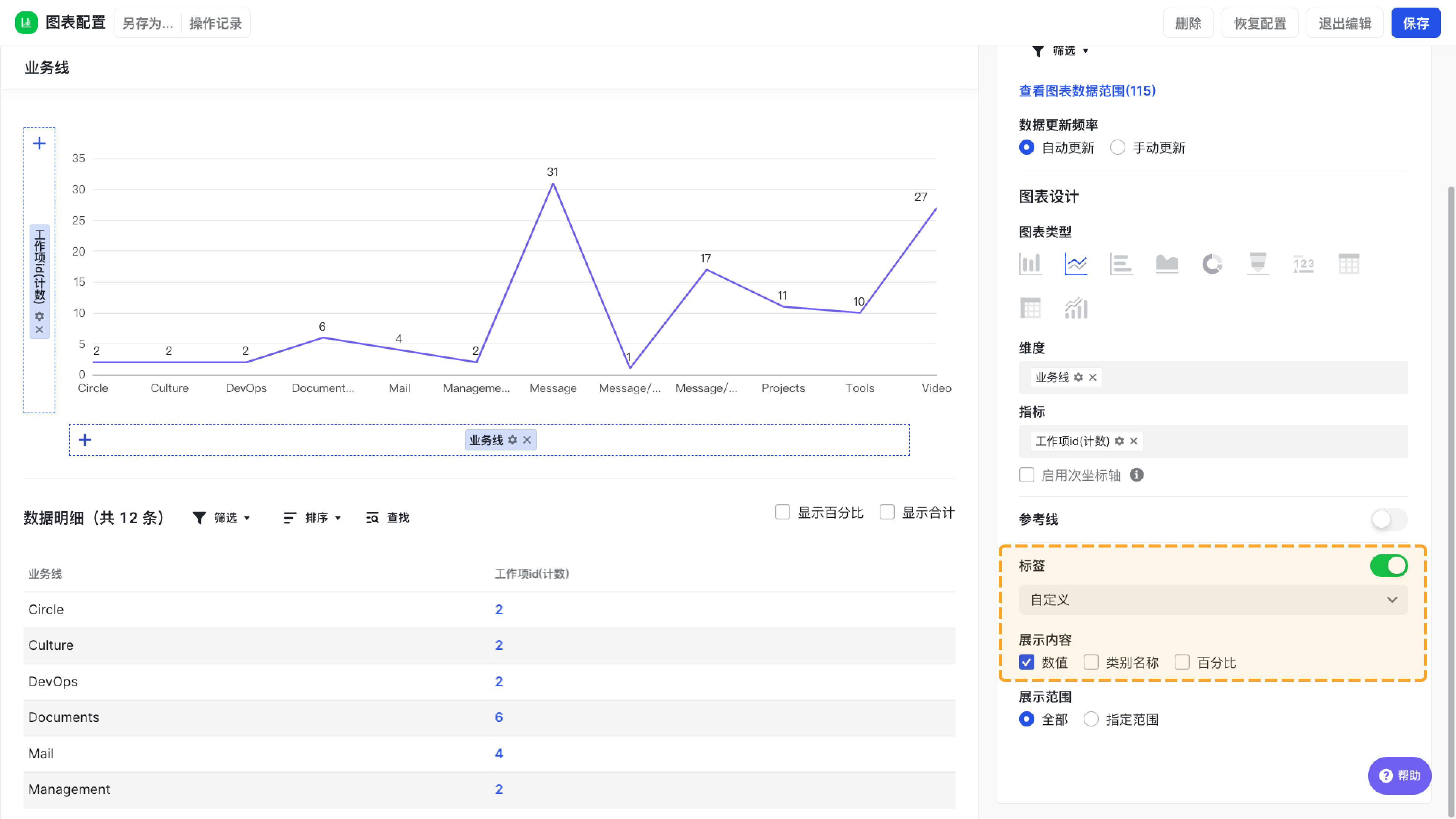The width and height of the screenshot is (1456, 819).
Task: Select the area chart type
Action: [x=1167, y=264]
